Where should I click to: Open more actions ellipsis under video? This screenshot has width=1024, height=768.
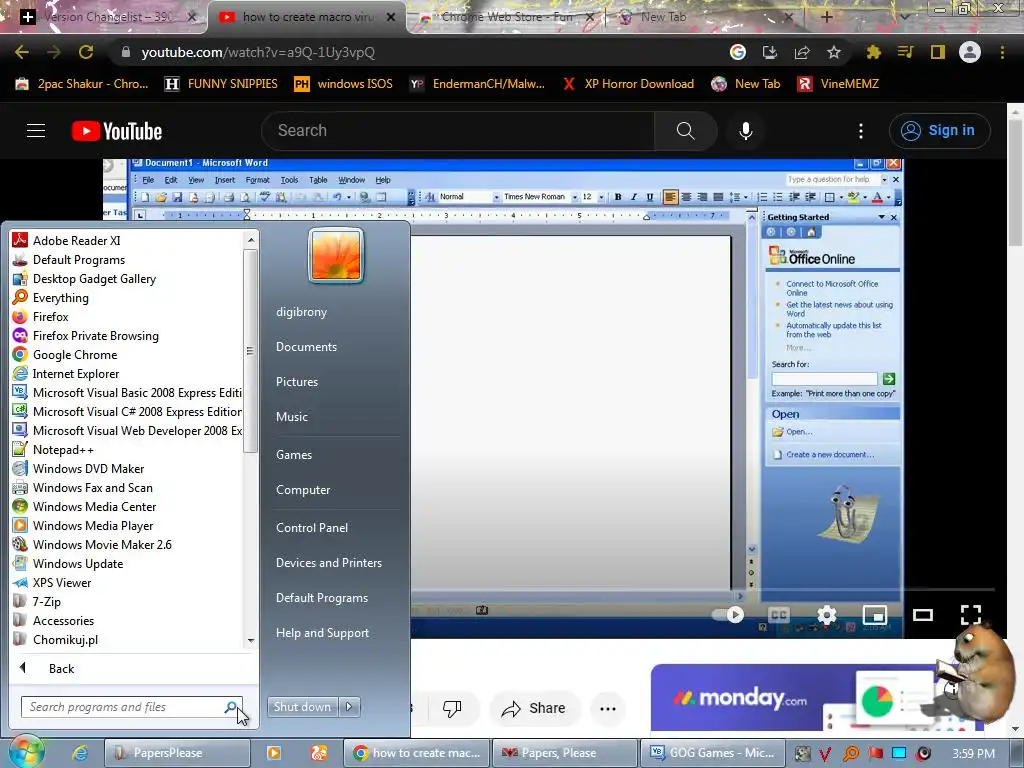tap(608, 709)
